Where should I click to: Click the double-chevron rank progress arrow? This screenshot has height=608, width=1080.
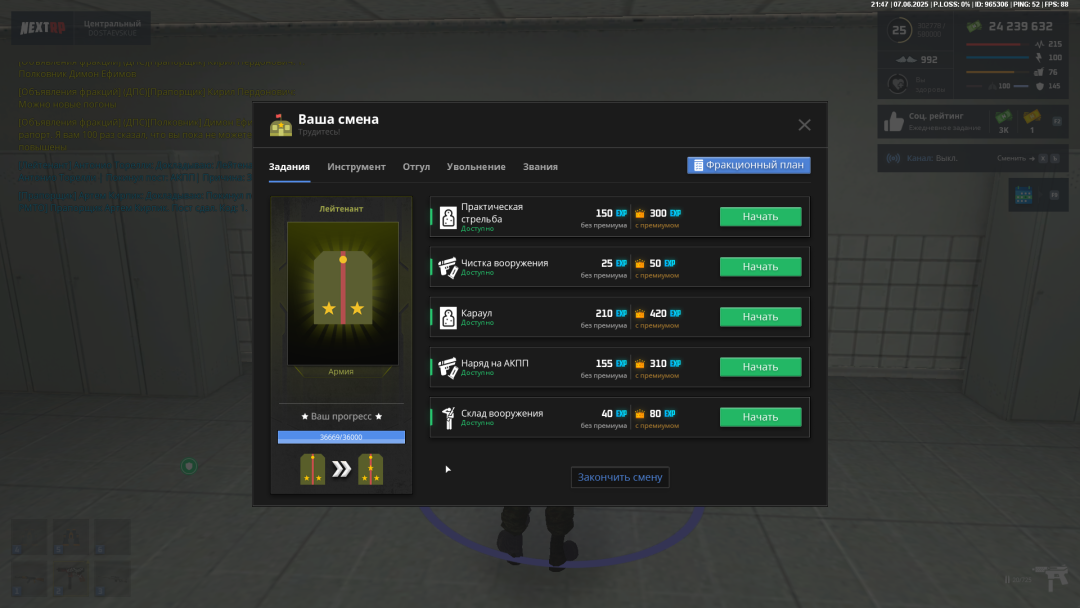click(x=342, y=470)
